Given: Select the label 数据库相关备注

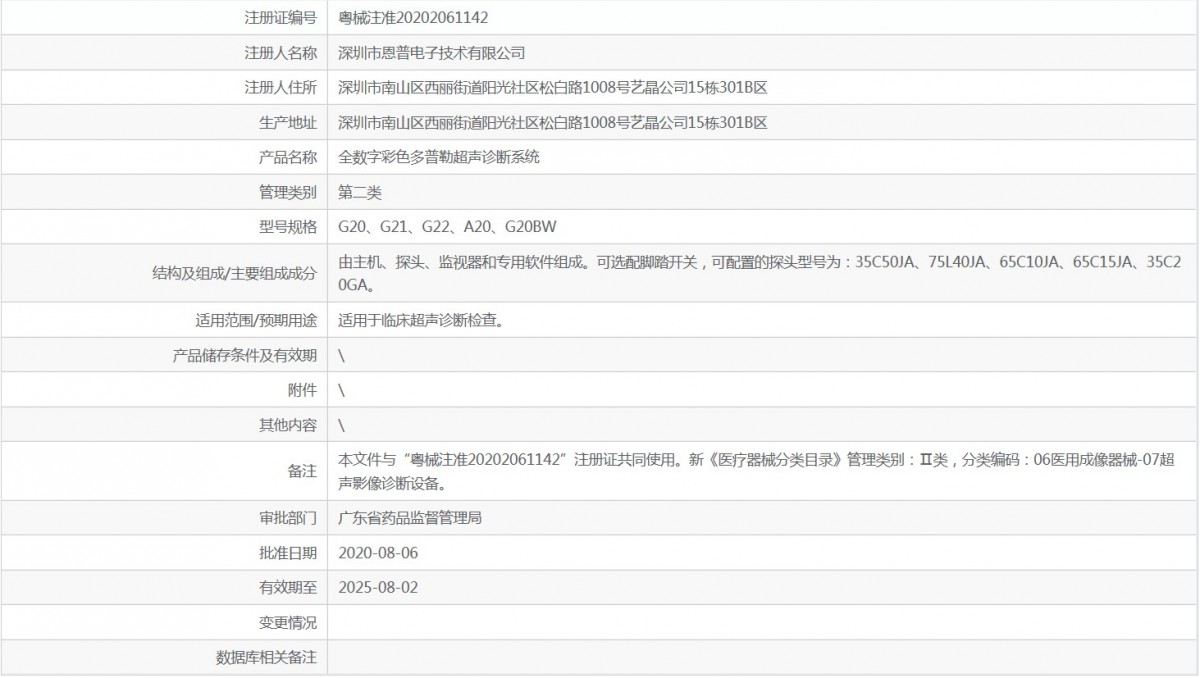Looking at the screenshot, I should coord(266,657).
